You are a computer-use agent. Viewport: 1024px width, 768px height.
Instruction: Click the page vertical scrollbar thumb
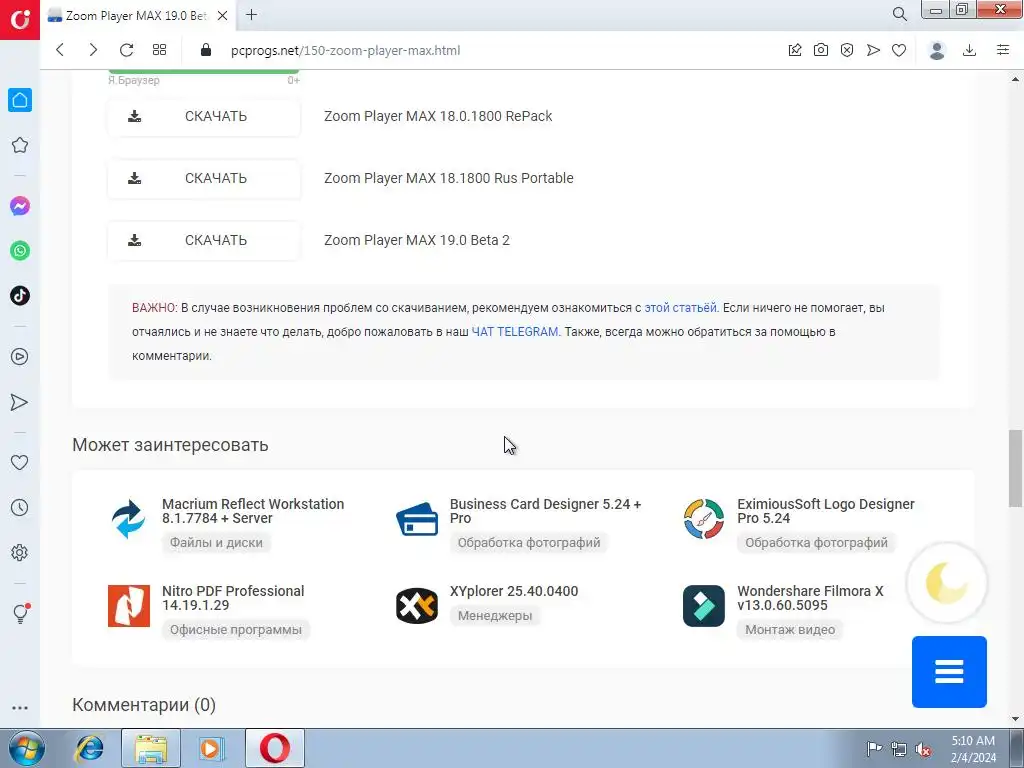(x=1015, y=468)
